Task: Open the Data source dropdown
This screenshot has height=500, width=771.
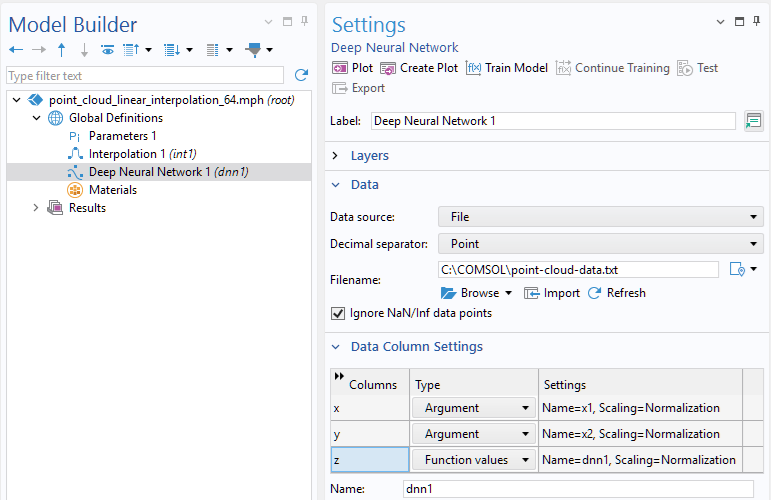Action: tap(600, 217)
